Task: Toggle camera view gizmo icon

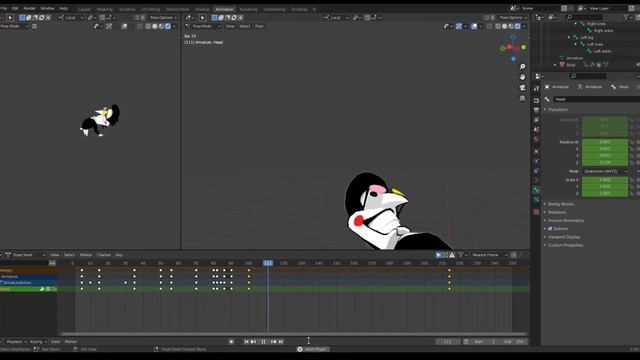Action: point(522,88)
